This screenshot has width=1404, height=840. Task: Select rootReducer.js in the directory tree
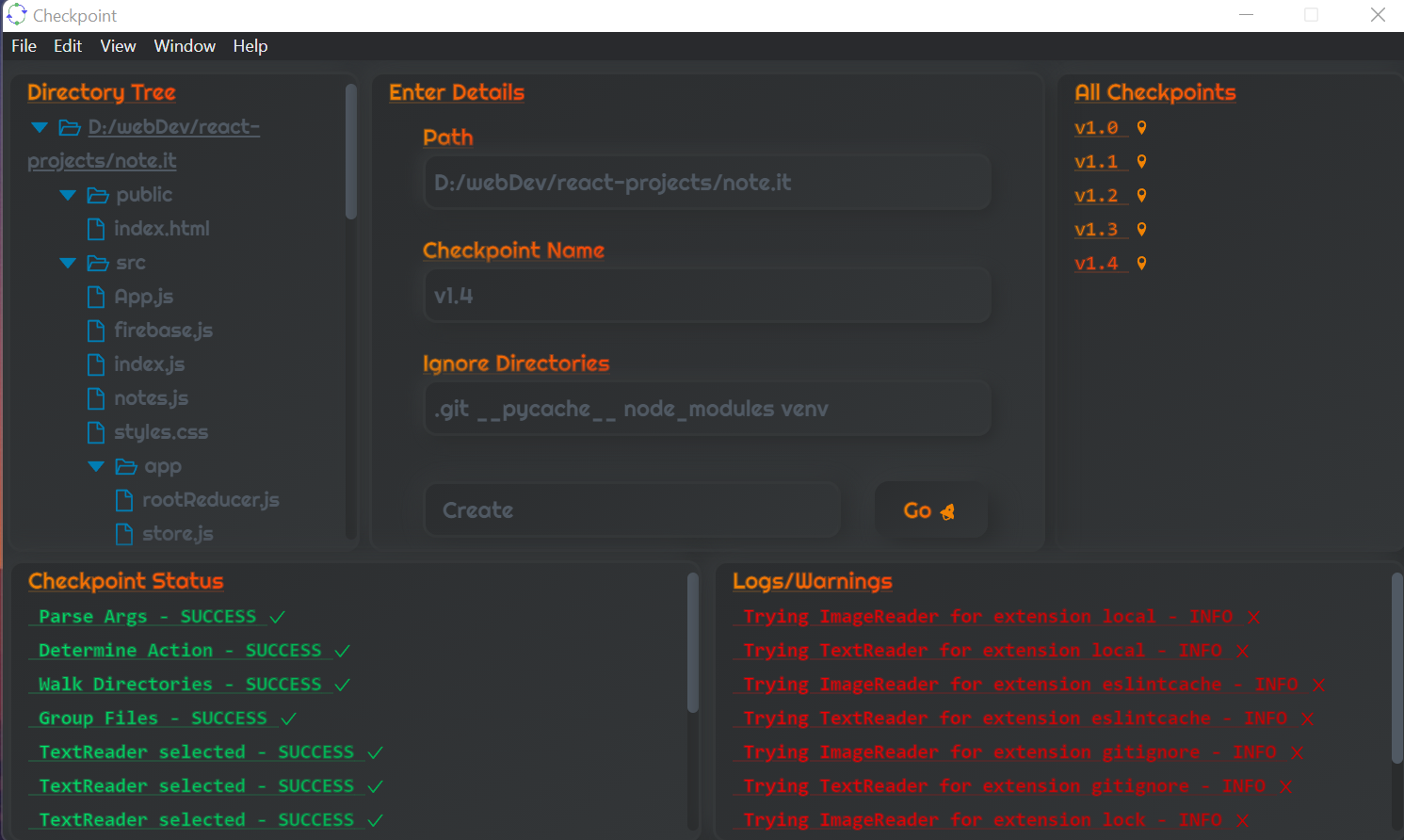pyautogui.click(x=211, y=500)
